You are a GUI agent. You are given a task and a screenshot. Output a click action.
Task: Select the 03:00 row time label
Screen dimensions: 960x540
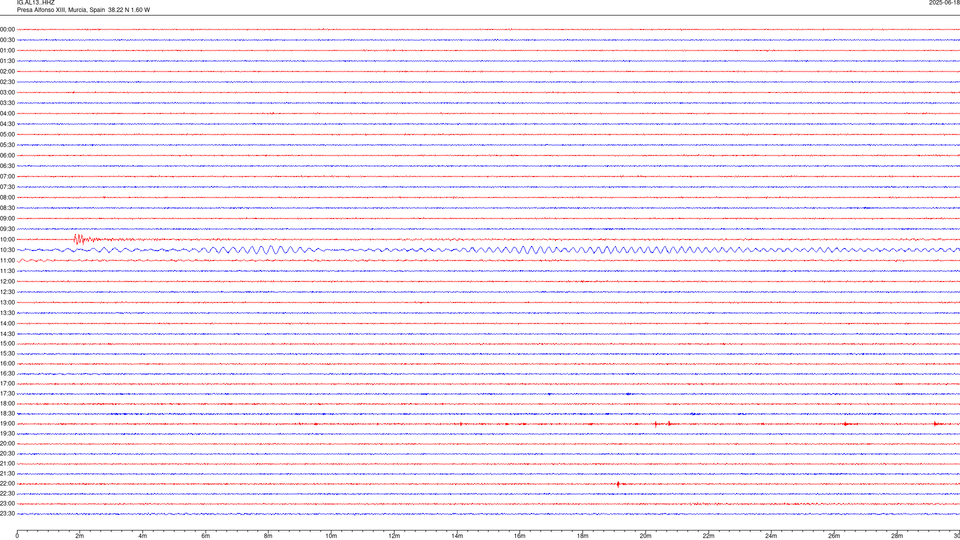click(7, 92)
